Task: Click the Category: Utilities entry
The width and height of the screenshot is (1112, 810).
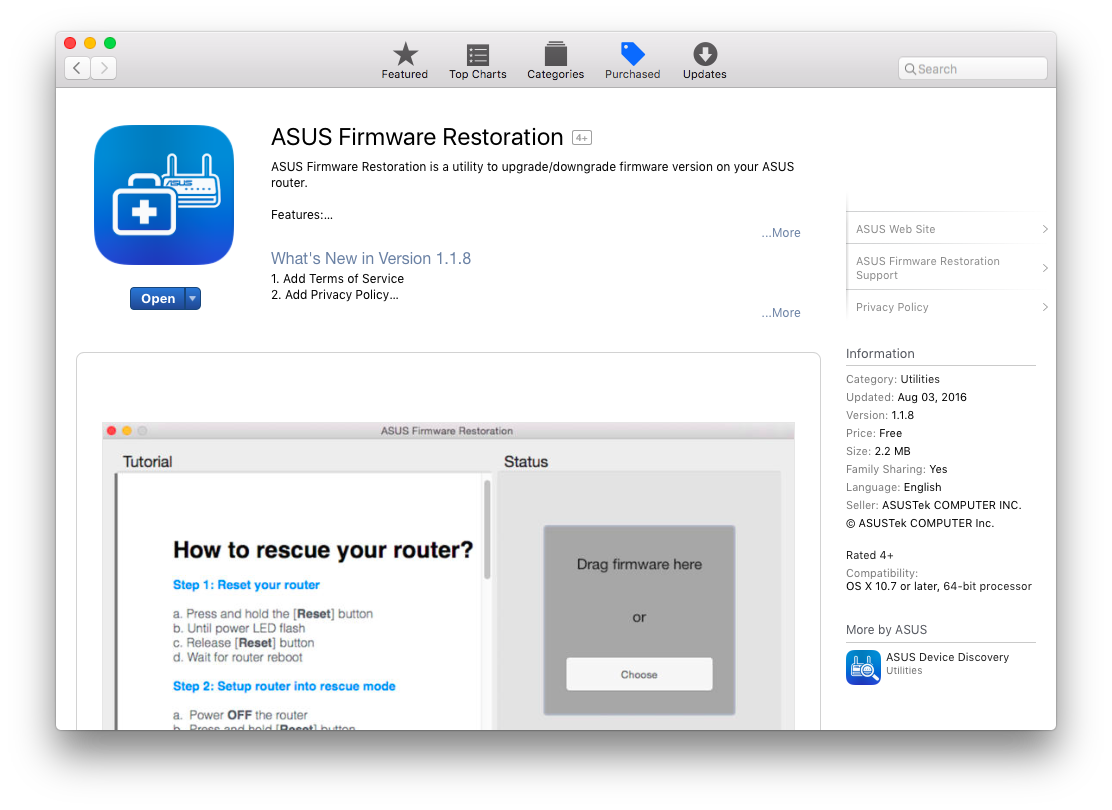Action: (x=892, y=379)
